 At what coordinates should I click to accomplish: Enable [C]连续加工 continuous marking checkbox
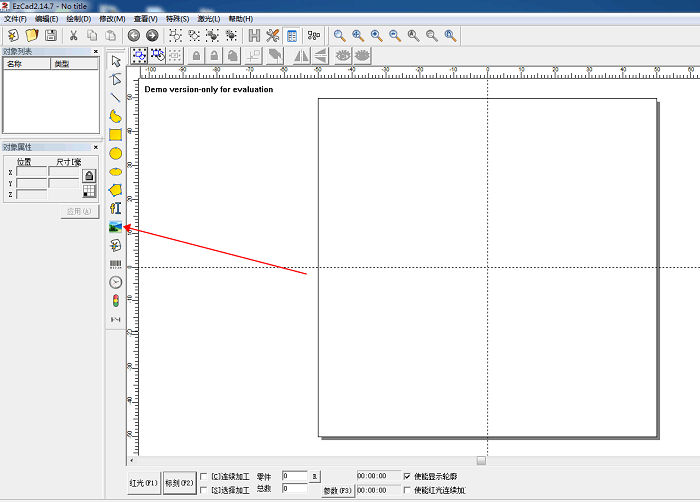(205, 476)
